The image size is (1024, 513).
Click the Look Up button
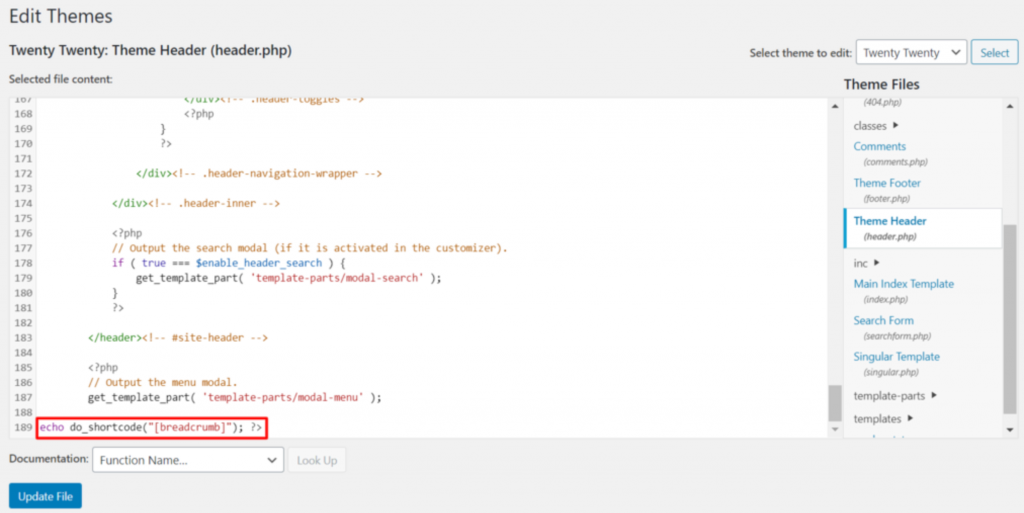click(x=317, y=460)
